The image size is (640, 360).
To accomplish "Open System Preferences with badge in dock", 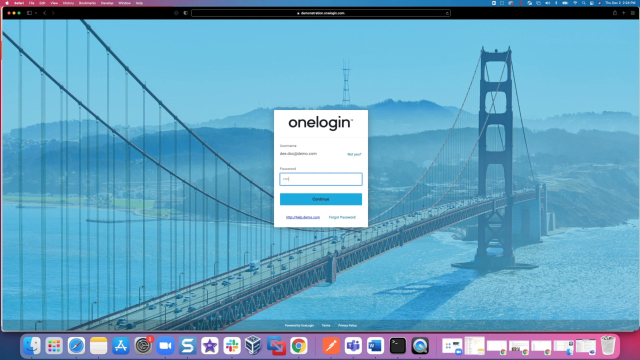I will tap(143, 346).
